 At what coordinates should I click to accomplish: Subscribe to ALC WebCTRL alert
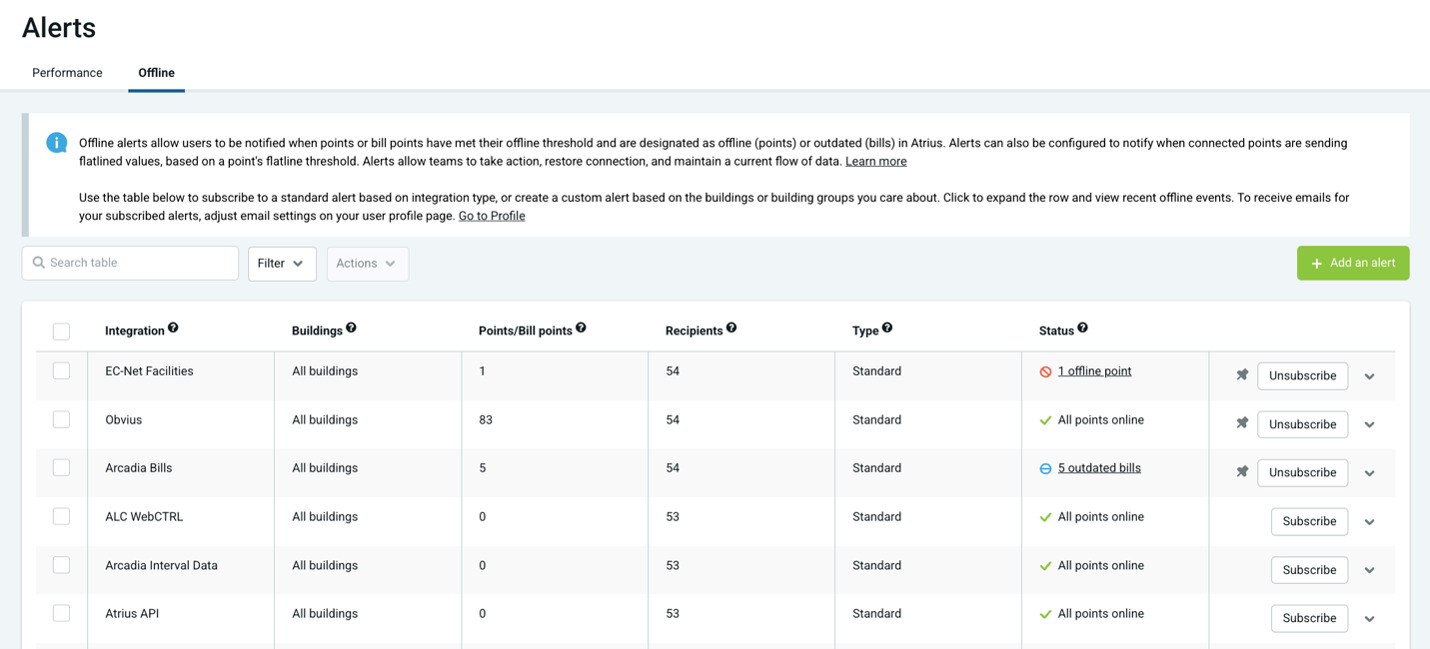coord(1309,521)
